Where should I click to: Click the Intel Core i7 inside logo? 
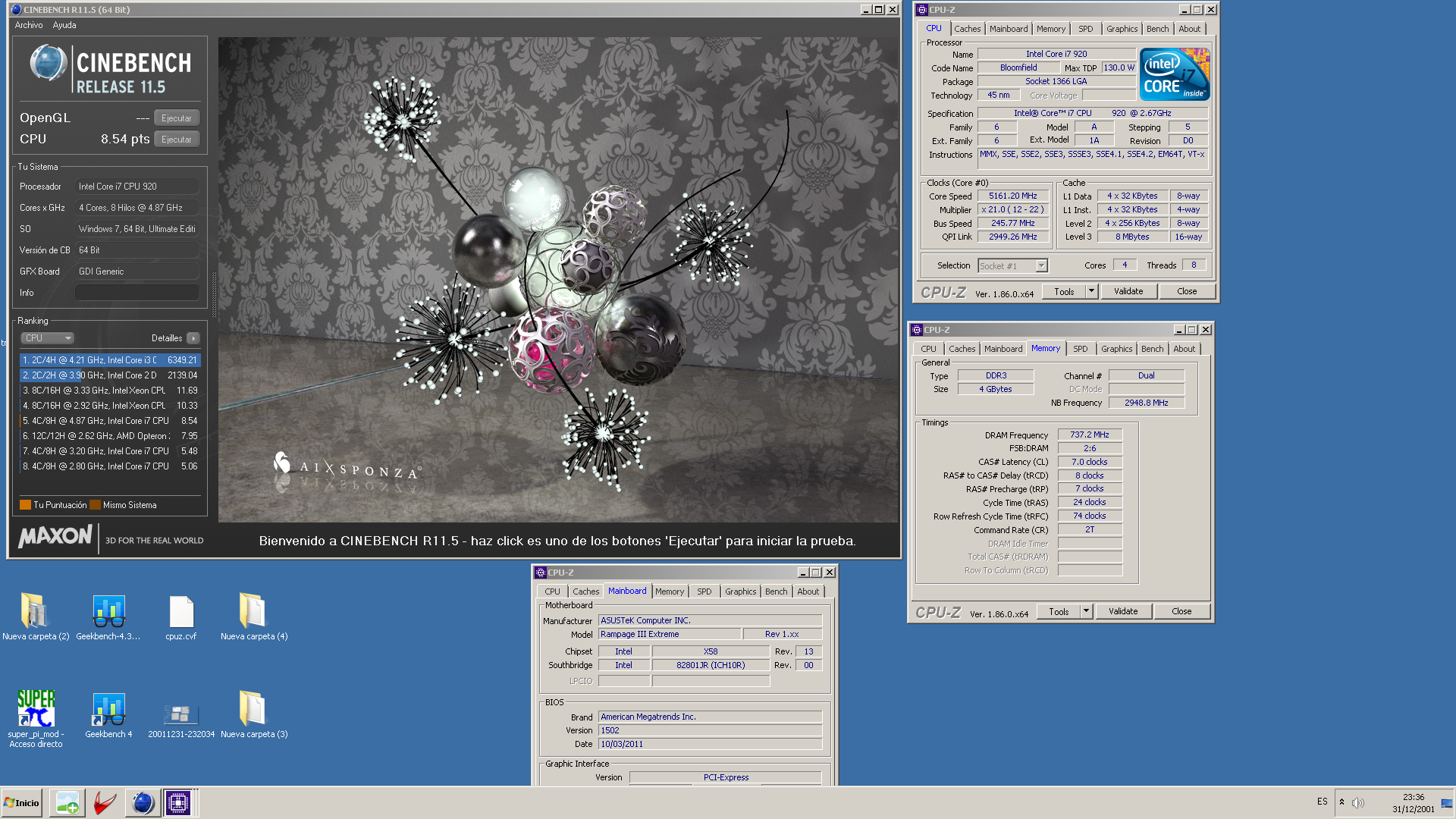click(1175, 74)
